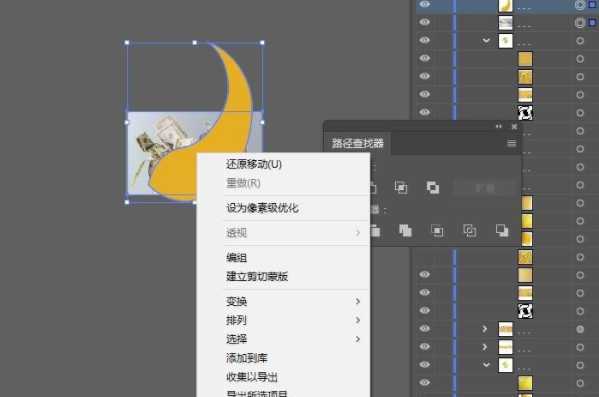
Task: Click target circle of gray cloud layer
Action: (580, 23)
